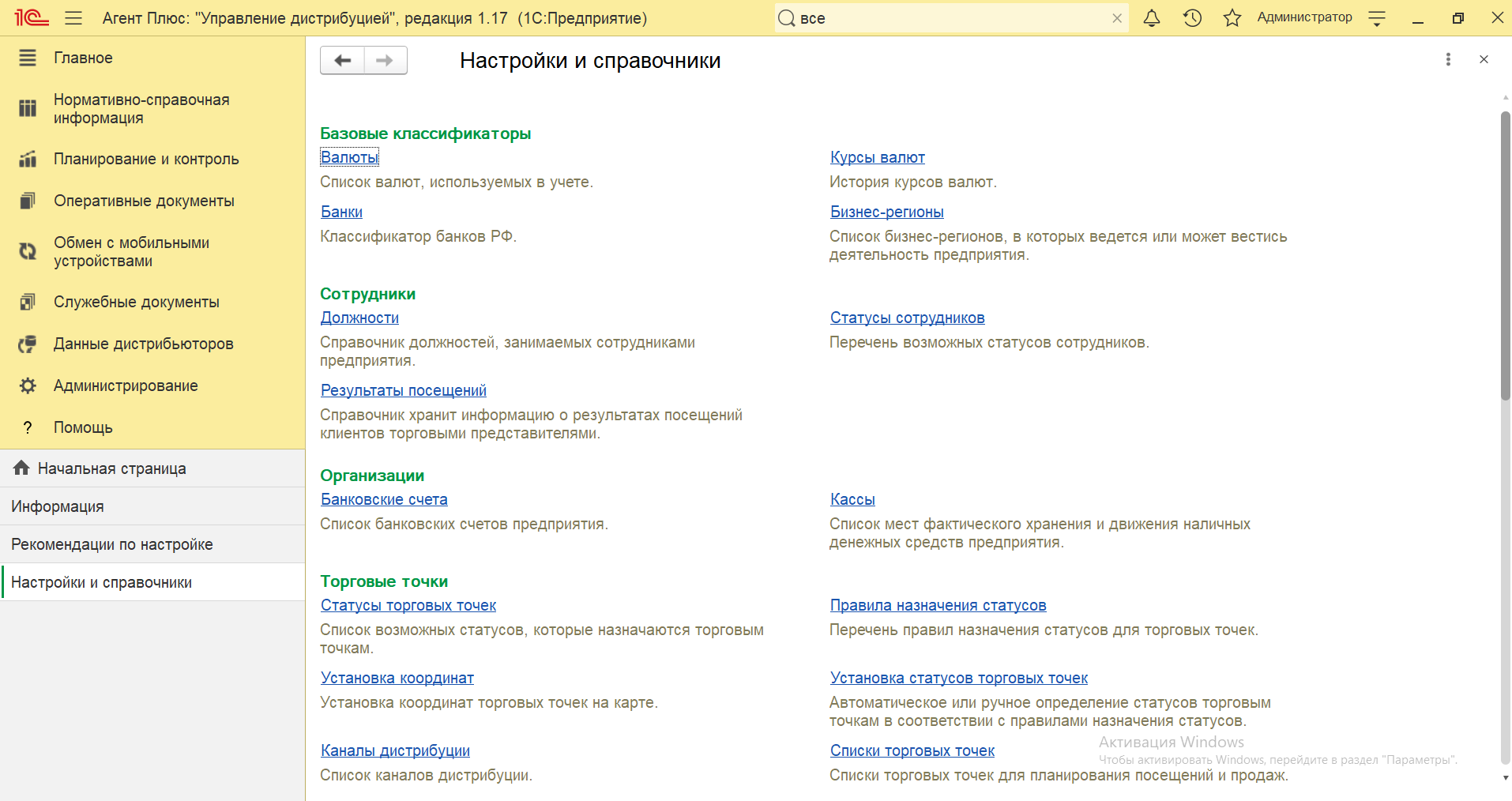The height and width of the screenshot is (801, 1512).
Task: Open the Администрирование gear section
Action: [x=126, y=385]
